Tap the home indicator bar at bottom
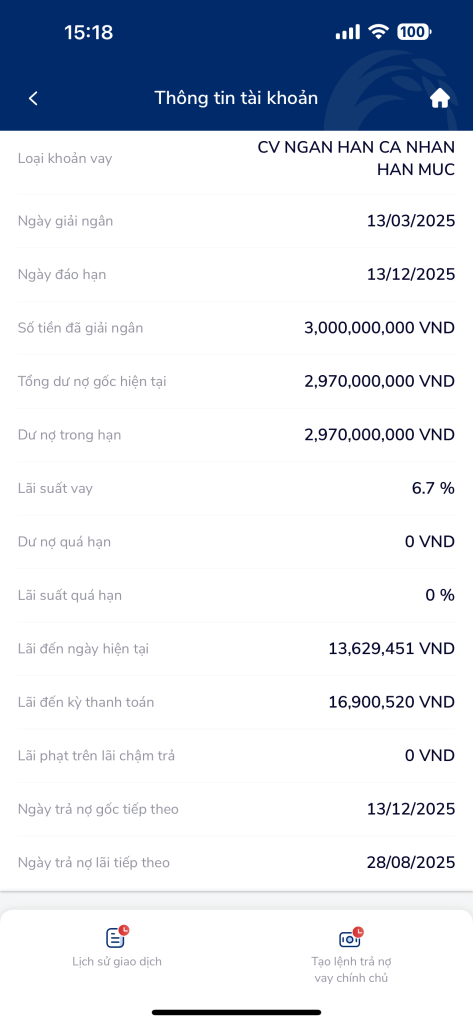 (x=236, y=1012)
